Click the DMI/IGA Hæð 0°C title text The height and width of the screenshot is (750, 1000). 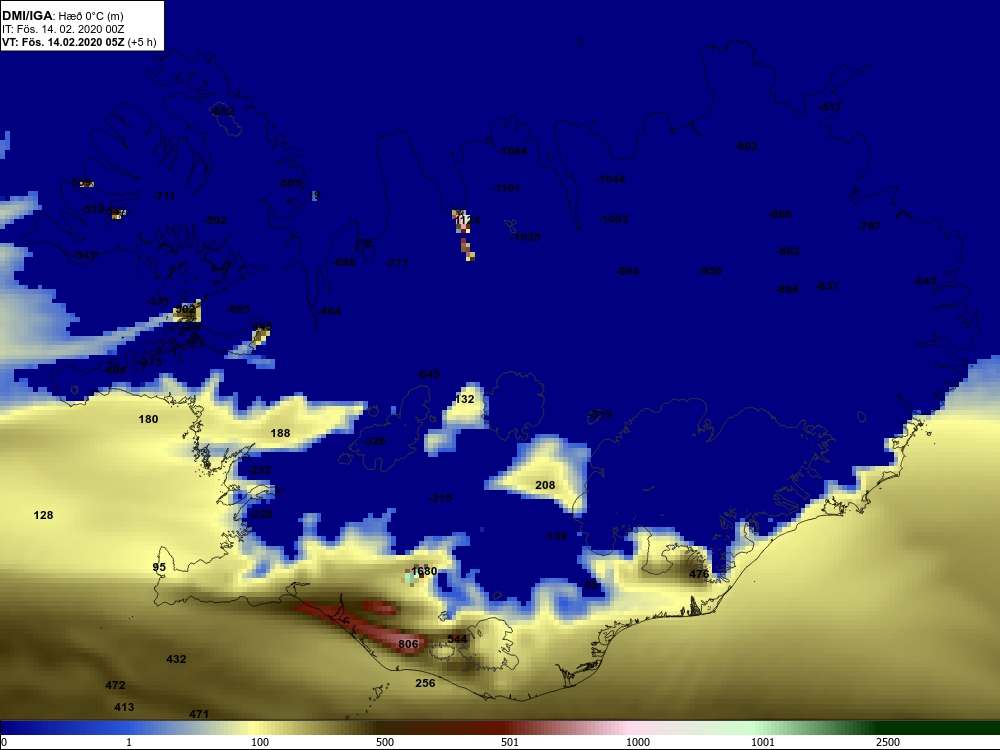62,16
